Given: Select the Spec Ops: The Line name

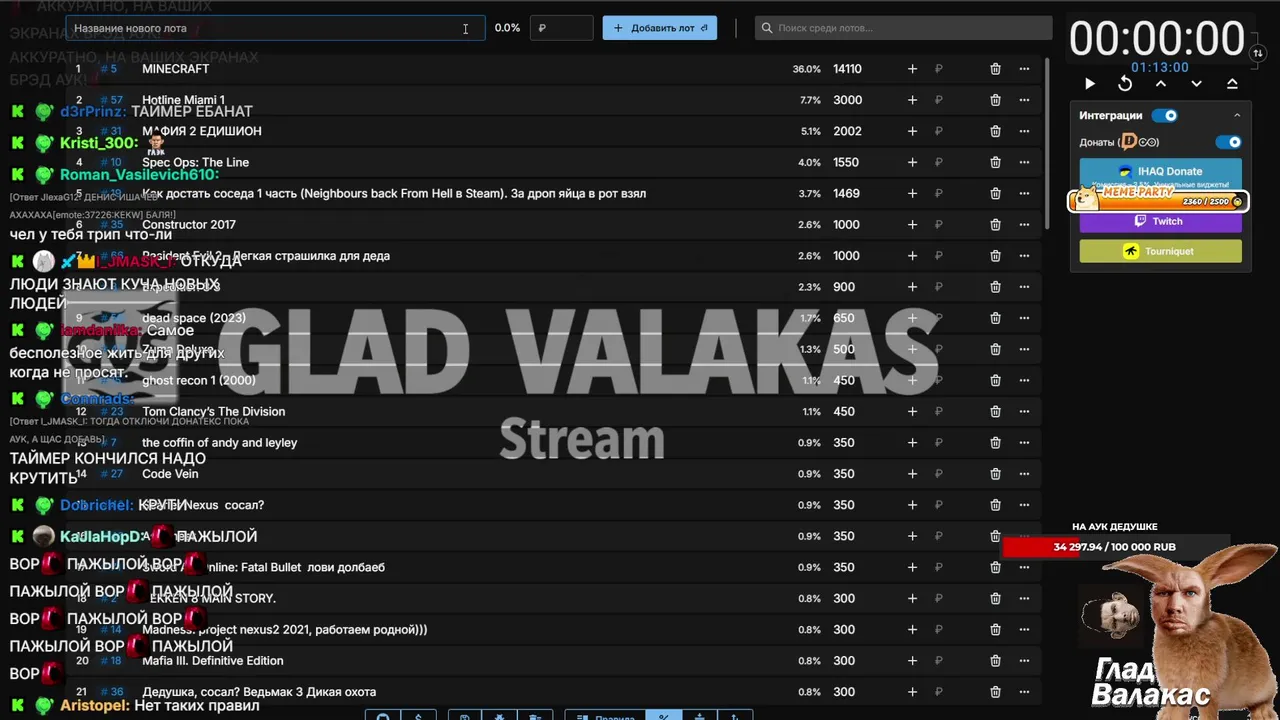Looking at the screenshot, I should pyautogui.click(x=196, y=162).
